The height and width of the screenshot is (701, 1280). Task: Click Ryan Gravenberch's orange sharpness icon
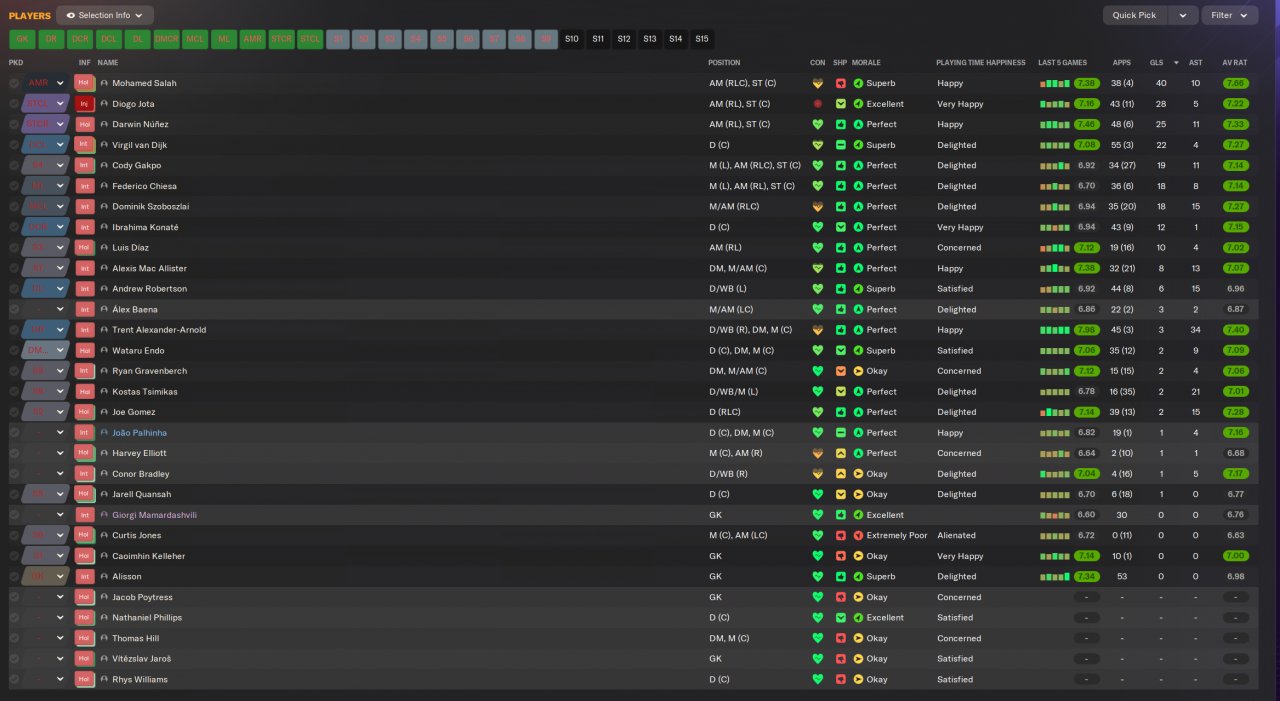click(841, 371)
